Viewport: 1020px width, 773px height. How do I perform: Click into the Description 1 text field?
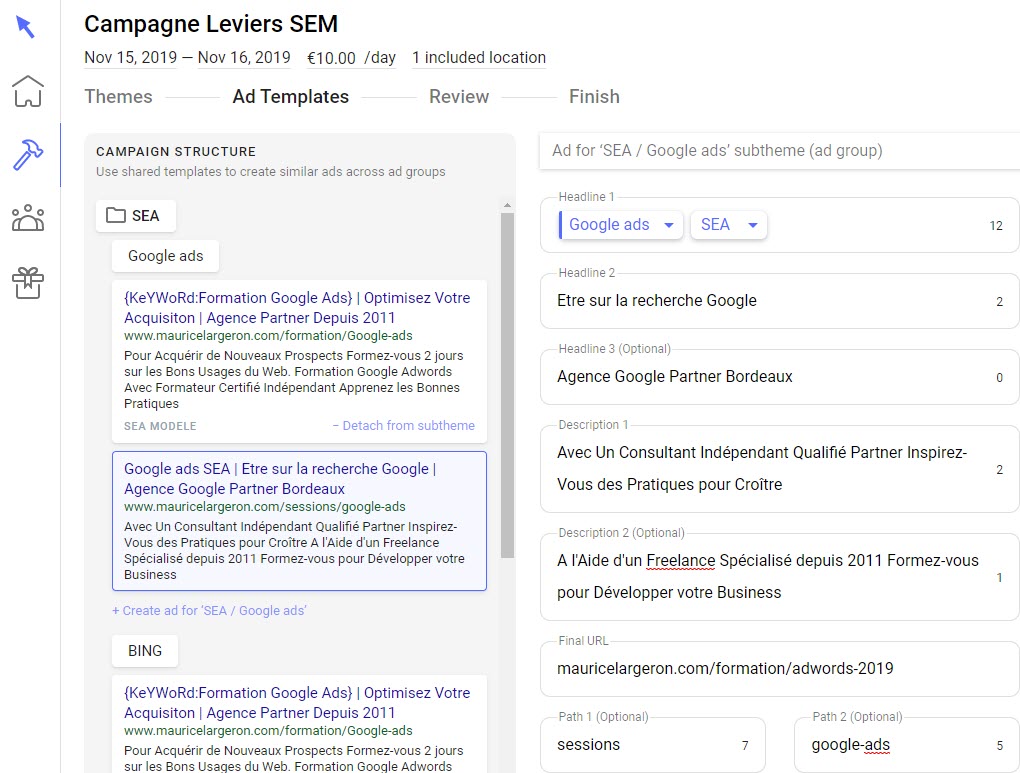pyautogui.click(x=779, y=468)
